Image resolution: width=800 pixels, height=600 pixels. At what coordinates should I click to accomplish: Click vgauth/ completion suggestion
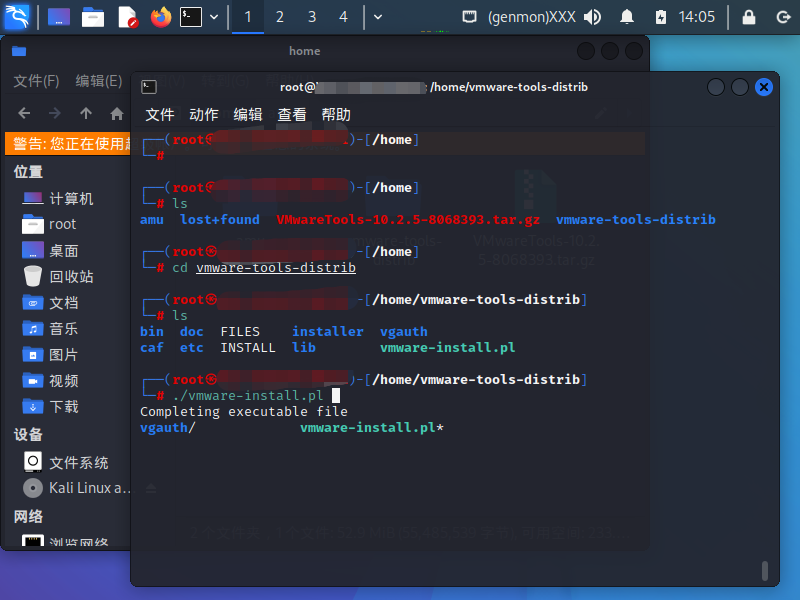168,428
